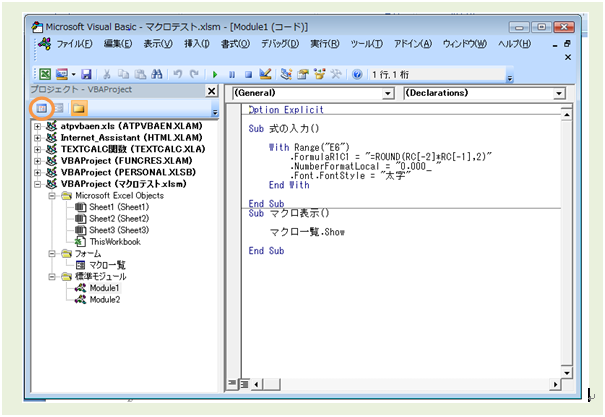Run the macro with the green play icon

215,74
